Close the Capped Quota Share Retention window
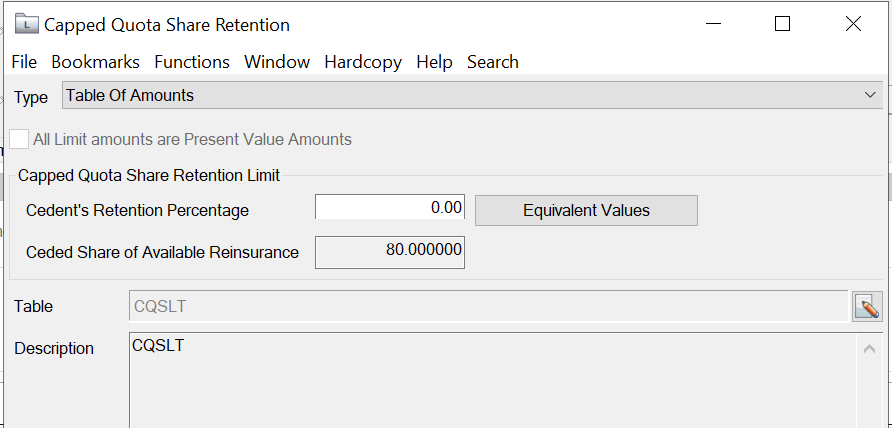892x428 pixels. coord(853,25)
